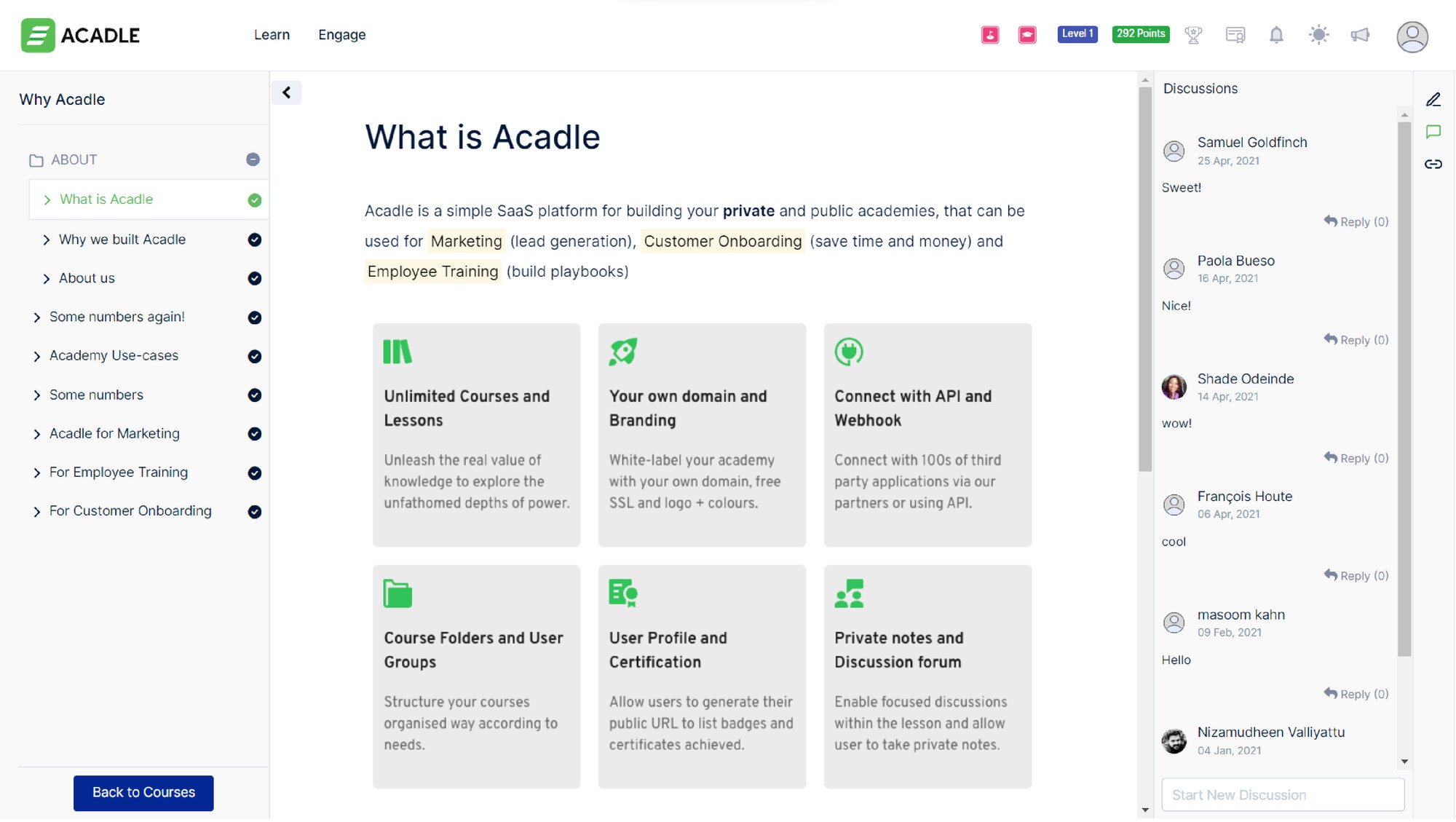Open the Learn menu
Image resolution: width=1456 pixels, height=822 pixels.
272,35
